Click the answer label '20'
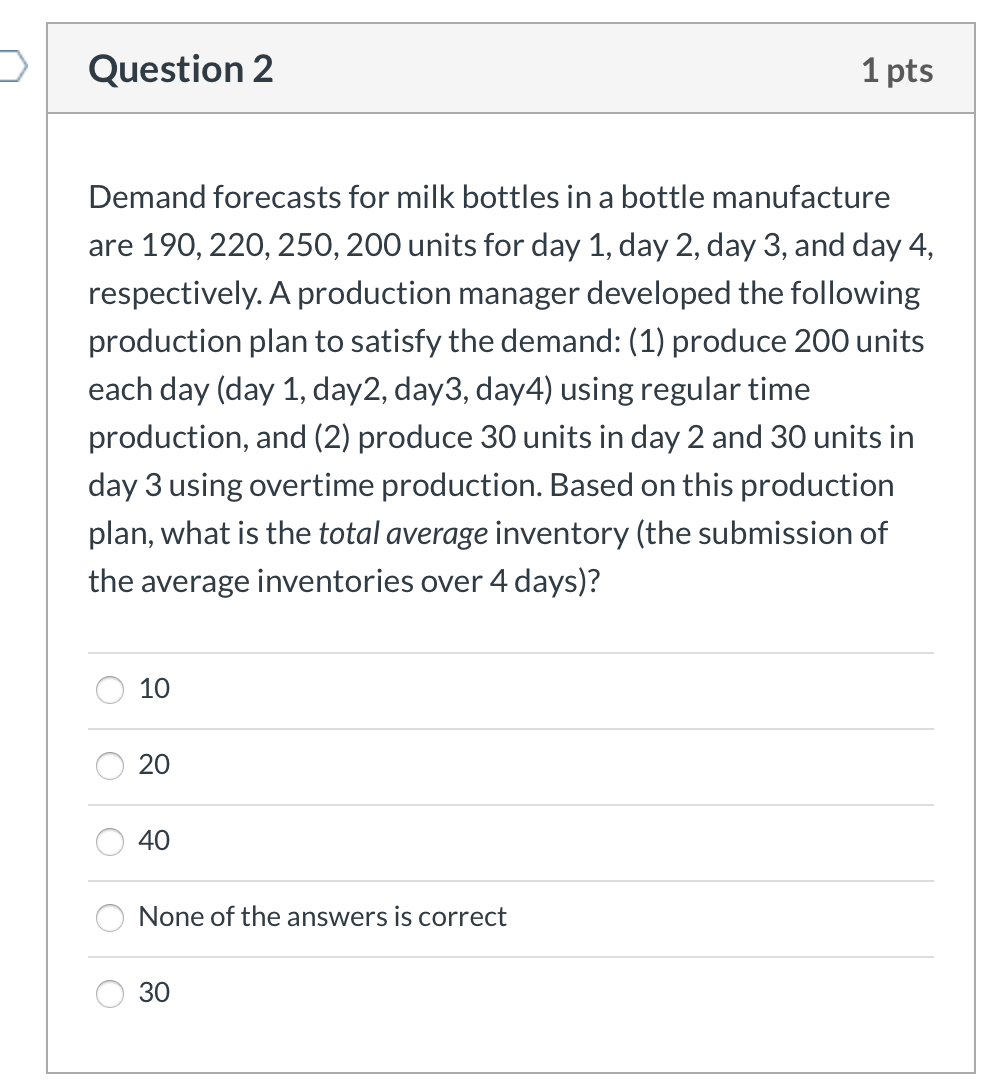Viewport: 1004px width, 1088px height. [154, 765]
